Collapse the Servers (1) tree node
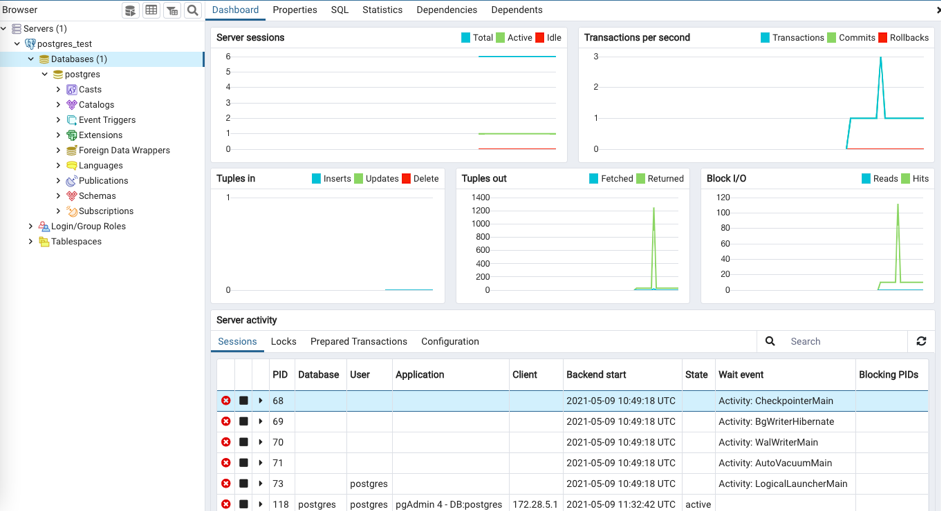This screenshot has width=941, height=511. click(x=4, y=29)
